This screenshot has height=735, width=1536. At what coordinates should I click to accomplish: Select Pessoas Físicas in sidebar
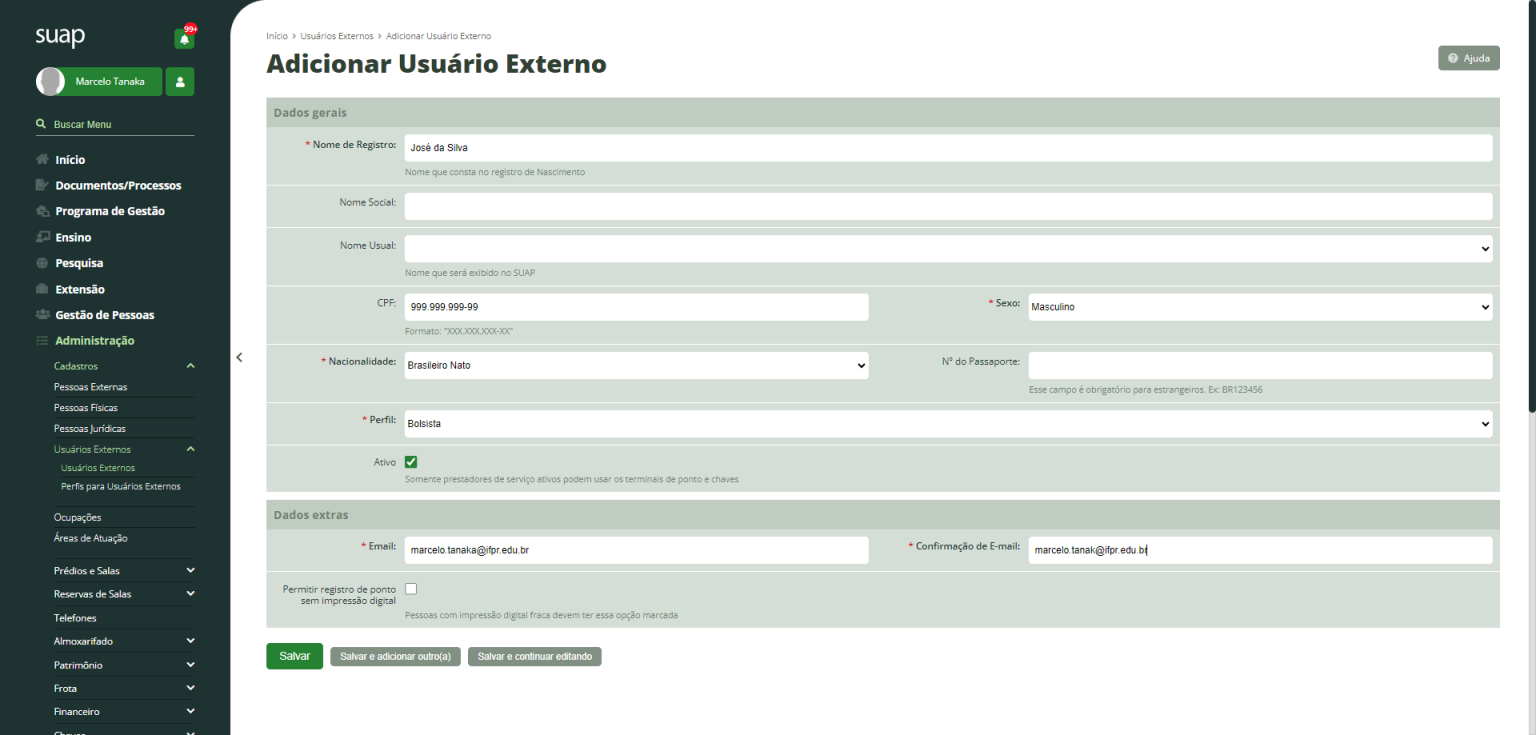tap(90, 408)
